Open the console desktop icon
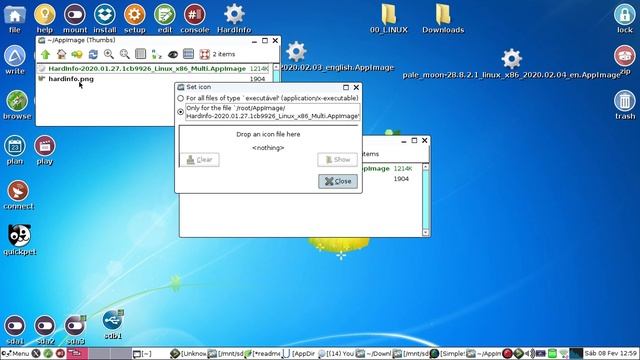 pyautogui.click(x=195, y=18)
